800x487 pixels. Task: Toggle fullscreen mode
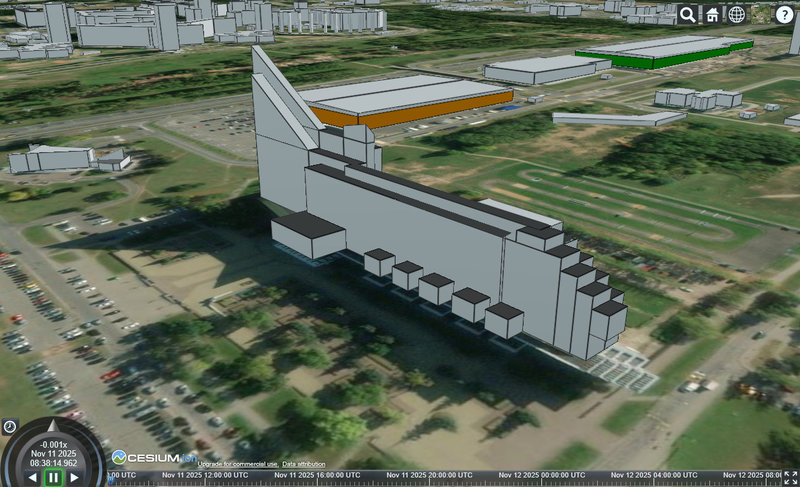coord(789,476)
